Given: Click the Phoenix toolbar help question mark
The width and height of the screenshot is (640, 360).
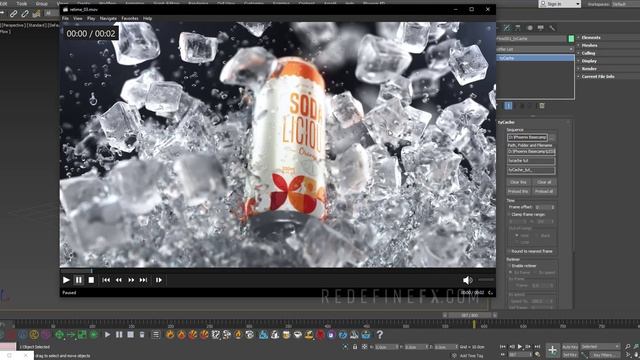Looking at the screenshot, I should [380, 335].
